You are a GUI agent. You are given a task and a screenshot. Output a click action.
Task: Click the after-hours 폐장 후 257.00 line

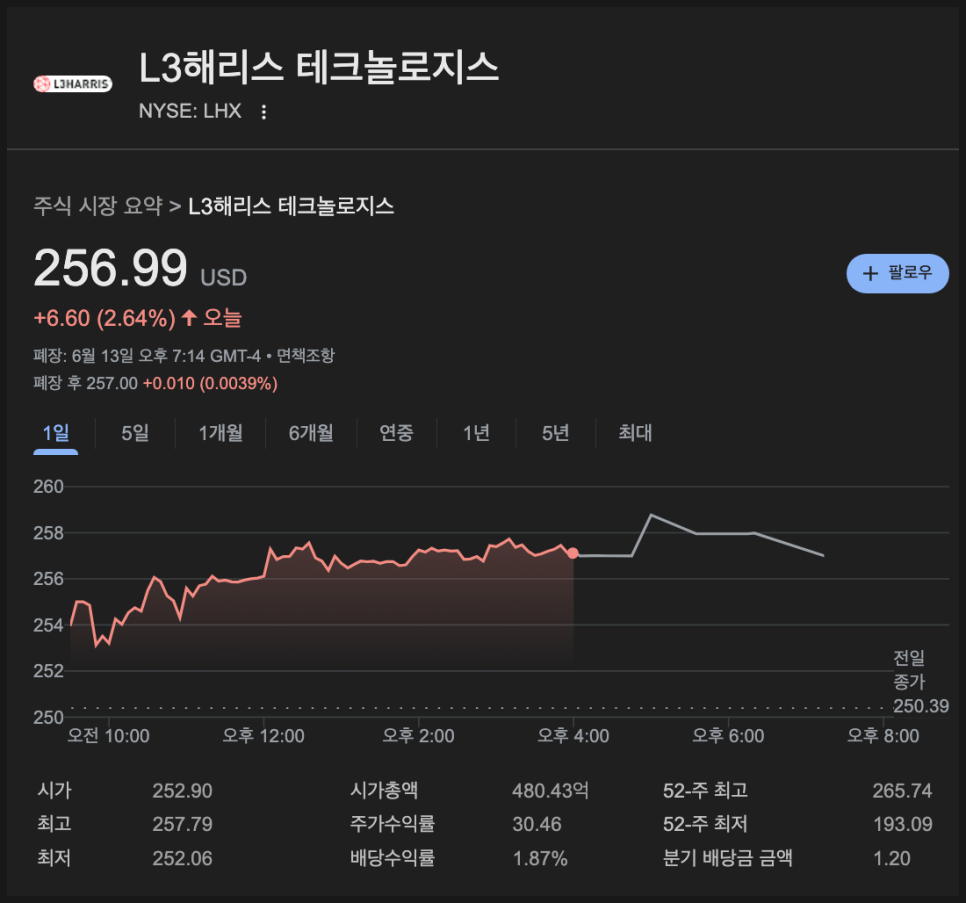[155, 383]
